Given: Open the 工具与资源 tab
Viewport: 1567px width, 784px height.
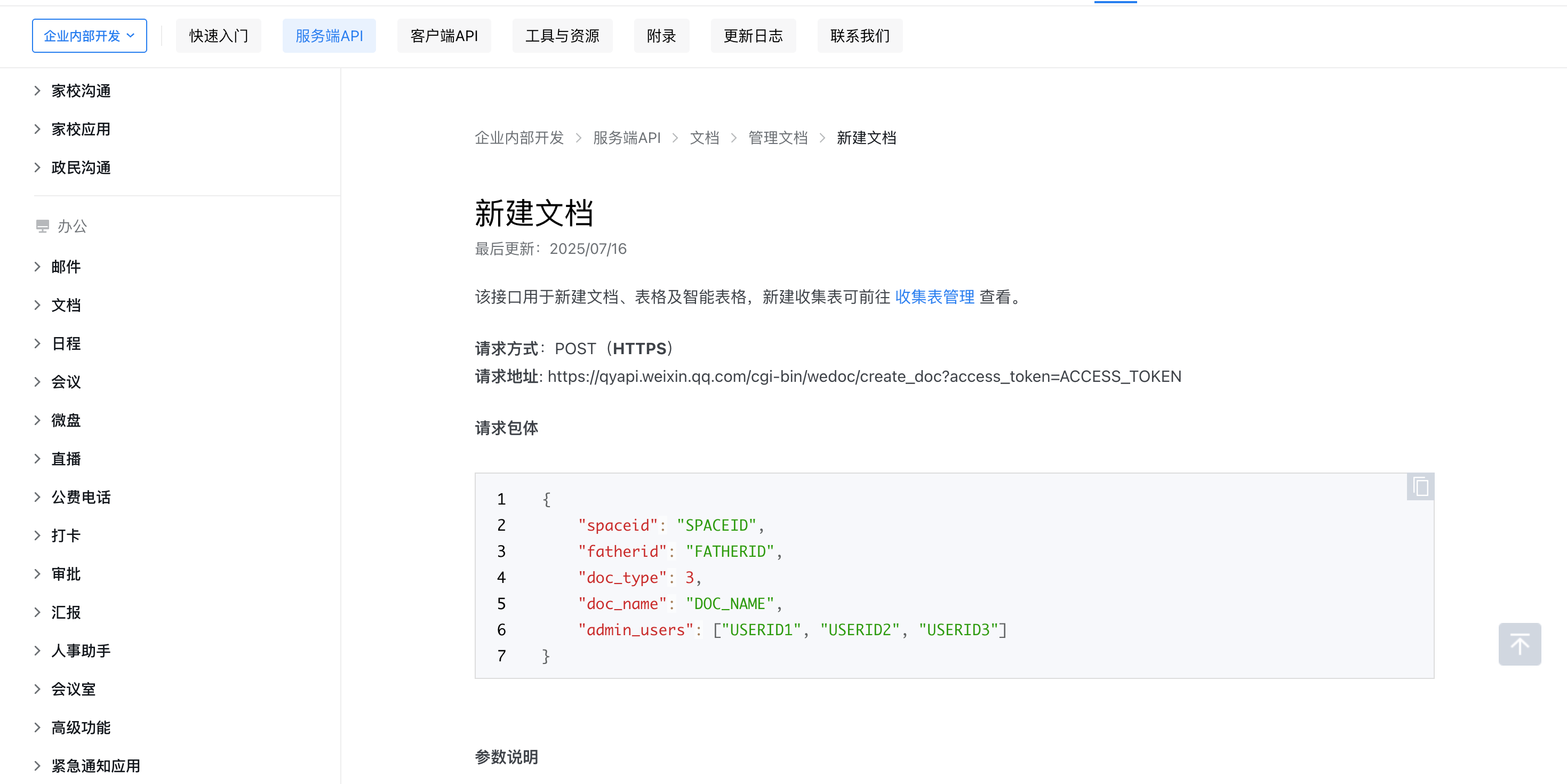Looking at the screenshot, I should pos(562,35).
